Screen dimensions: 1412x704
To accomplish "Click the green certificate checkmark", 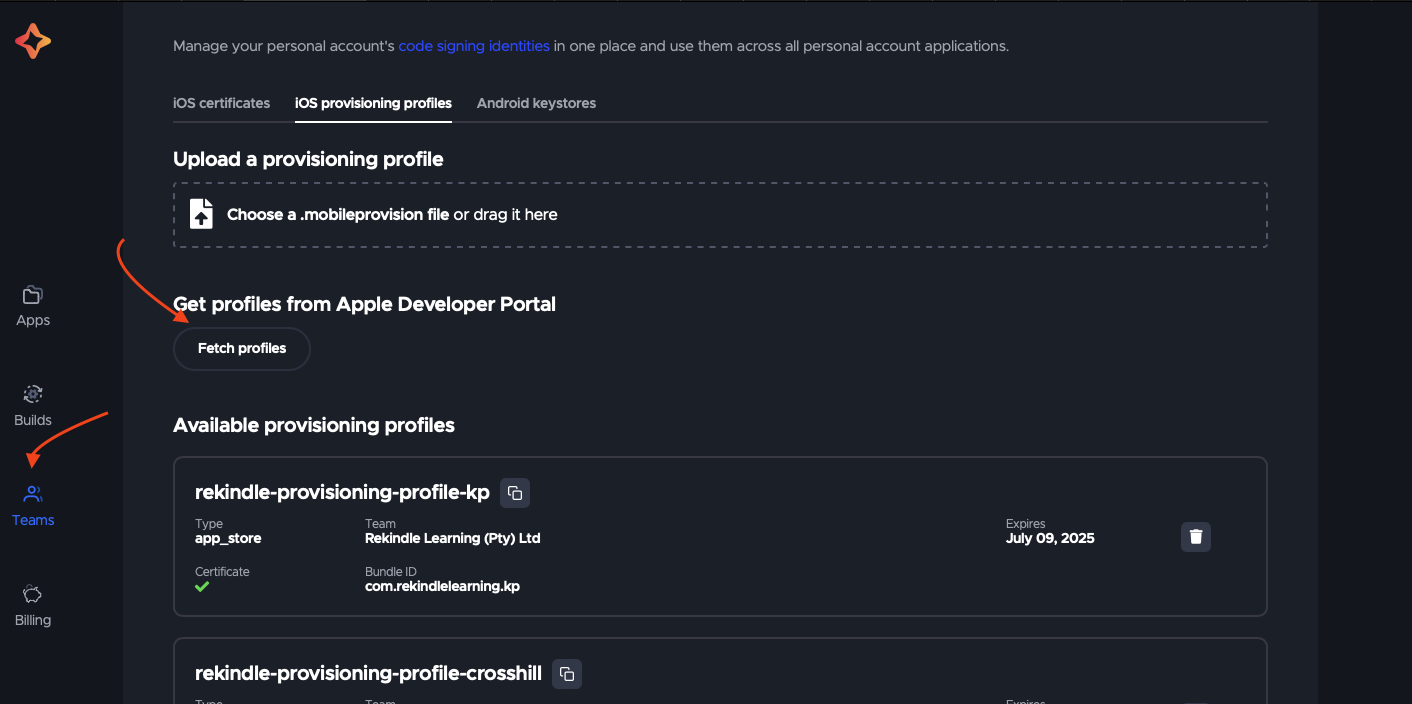I will pos(202,587).
